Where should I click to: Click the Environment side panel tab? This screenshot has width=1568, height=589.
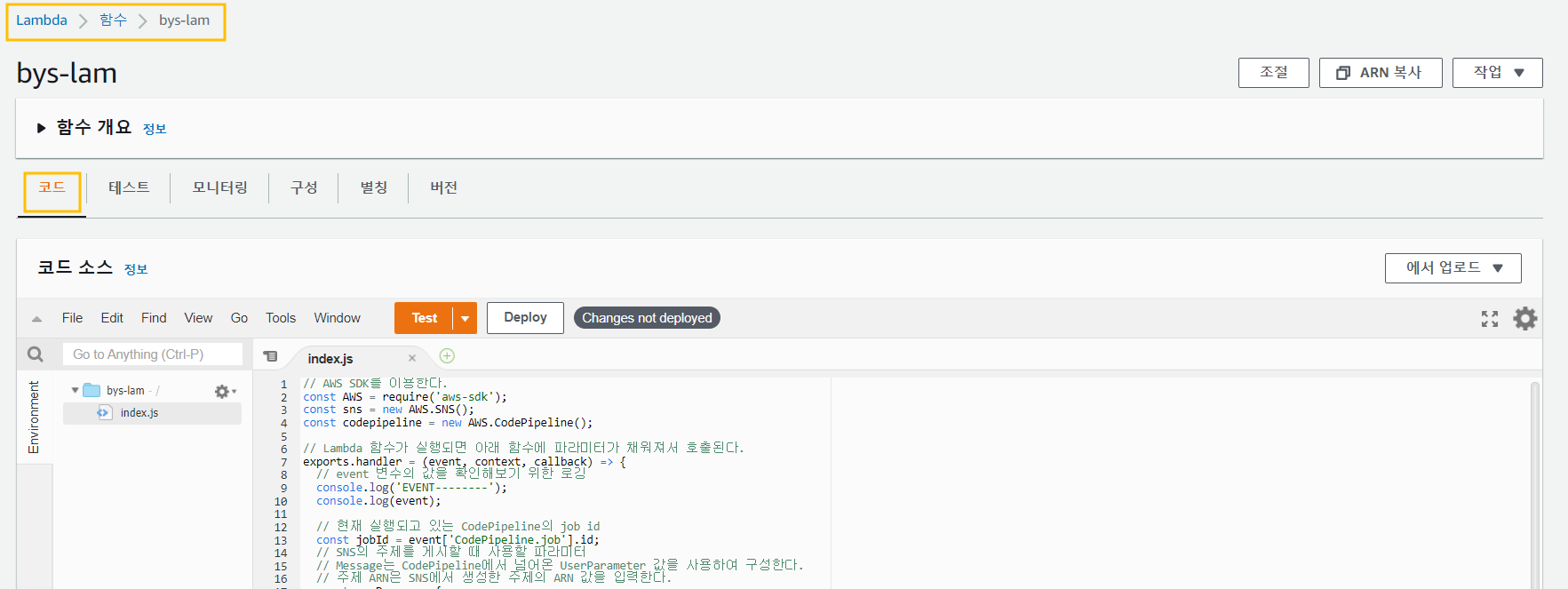[x=34, y=418]
